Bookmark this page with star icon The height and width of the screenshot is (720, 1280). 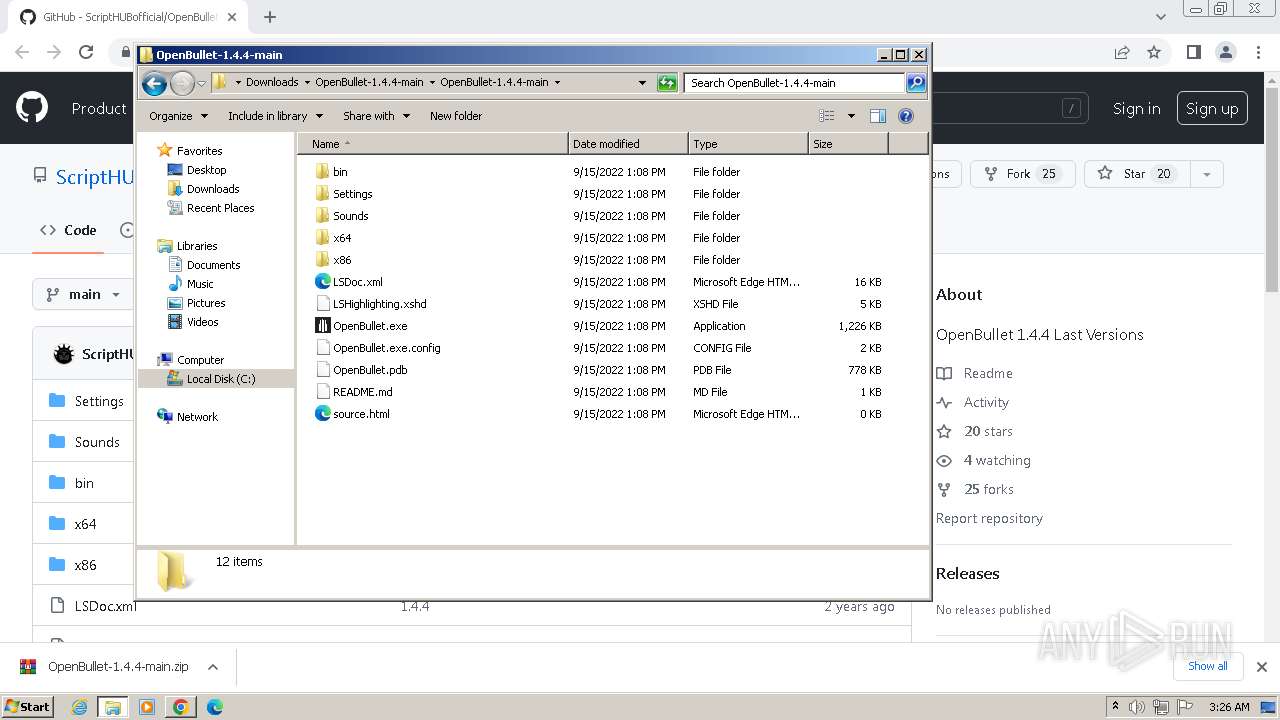click(1154, 52)
